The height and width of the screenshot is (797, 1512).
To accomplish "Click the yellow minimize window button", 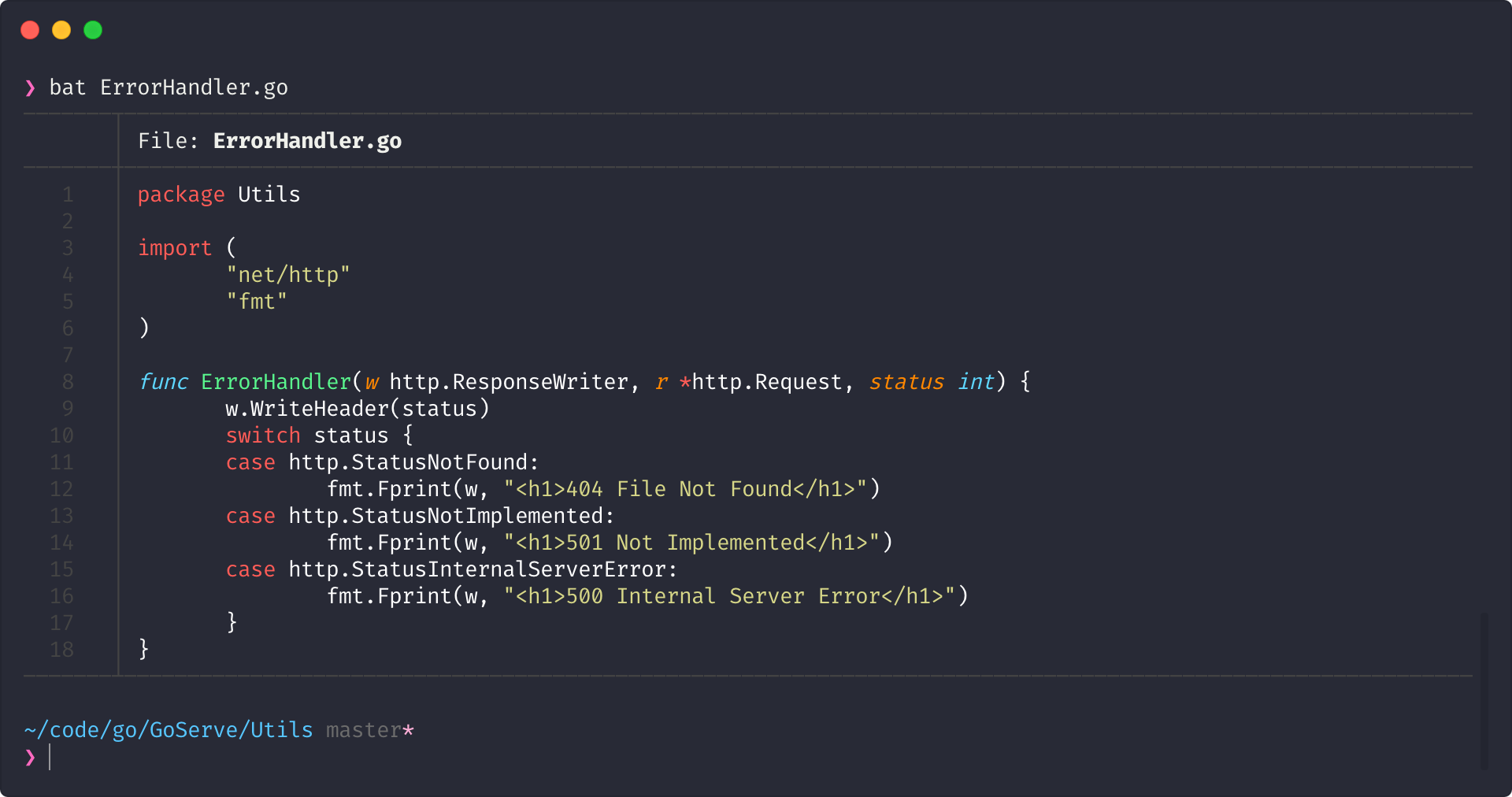I will pos(61,30).
